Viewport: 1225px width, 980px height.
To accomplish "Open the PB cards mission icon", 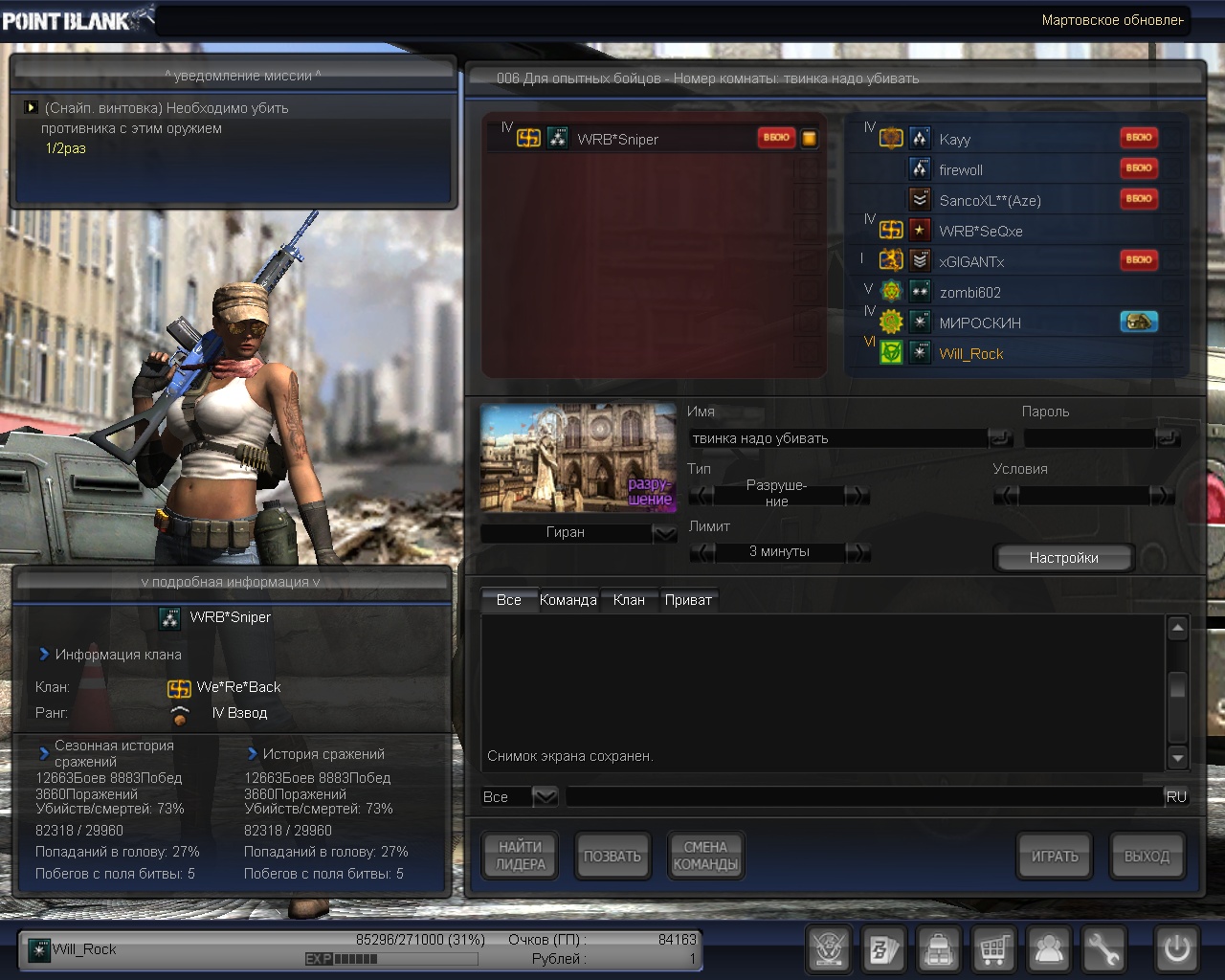I will pos(883,949).
